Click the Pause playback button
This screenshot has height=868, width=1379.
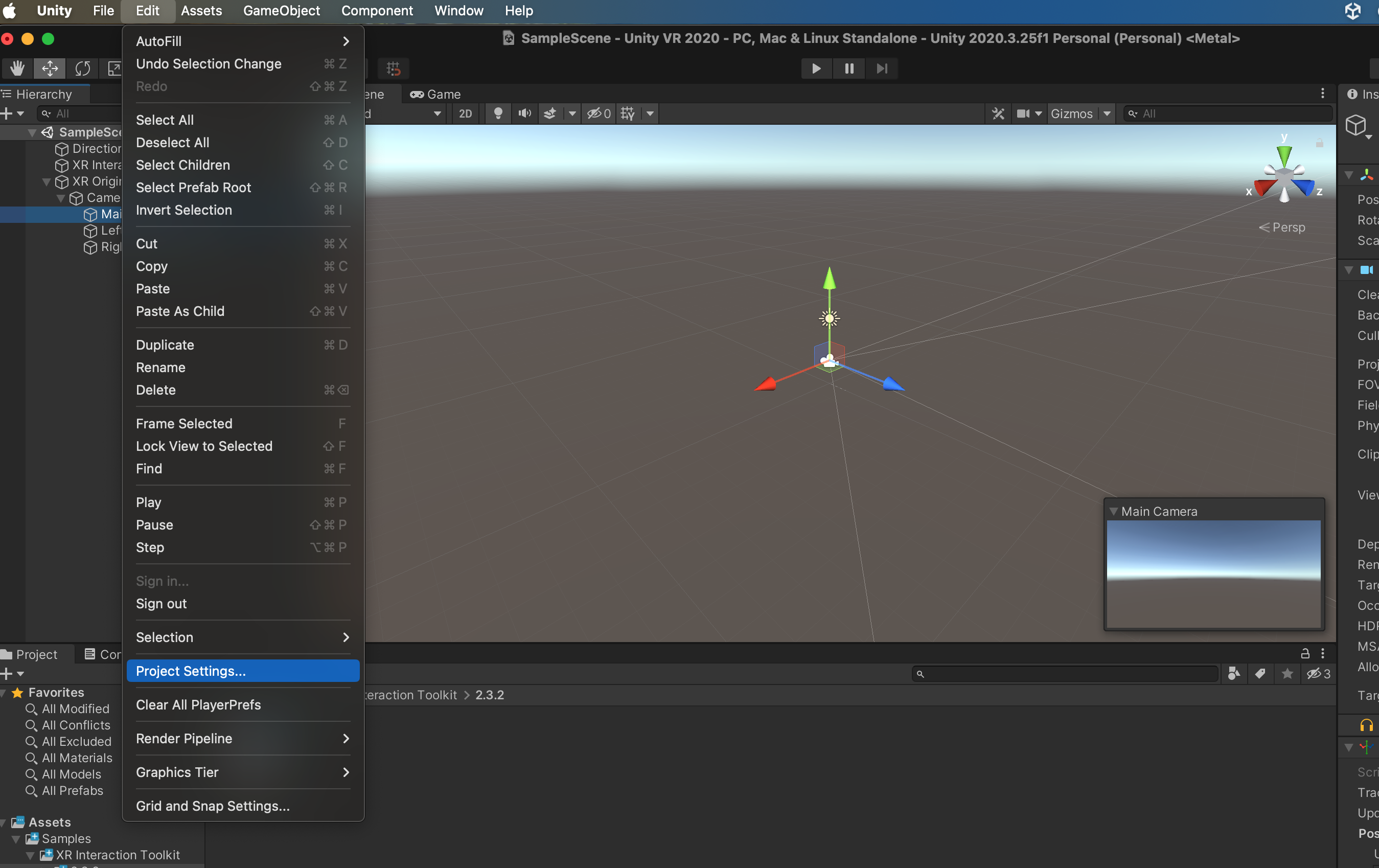[x=848, y=68]
